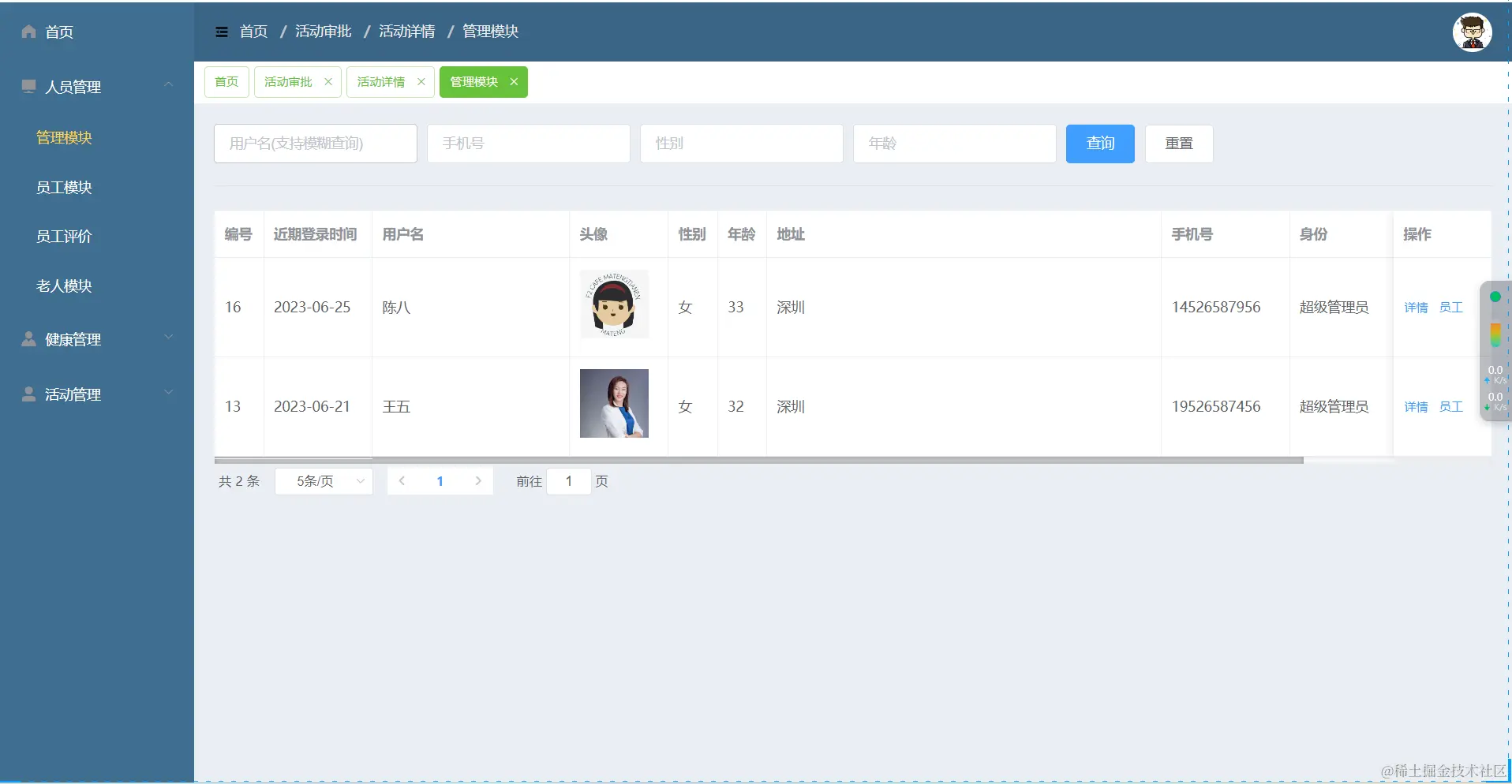Screen dimensions: 1512x784
Task: Select 管理模块 in the sidebar
Action: (x=64, y=137)
